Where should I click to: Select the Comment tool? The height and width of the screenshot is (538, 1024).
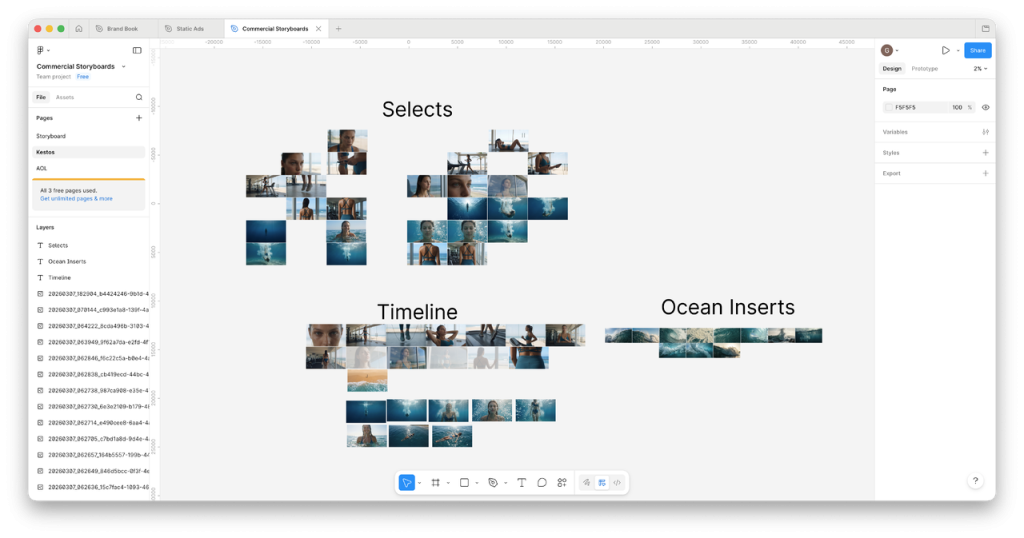(x=541, y=482)
